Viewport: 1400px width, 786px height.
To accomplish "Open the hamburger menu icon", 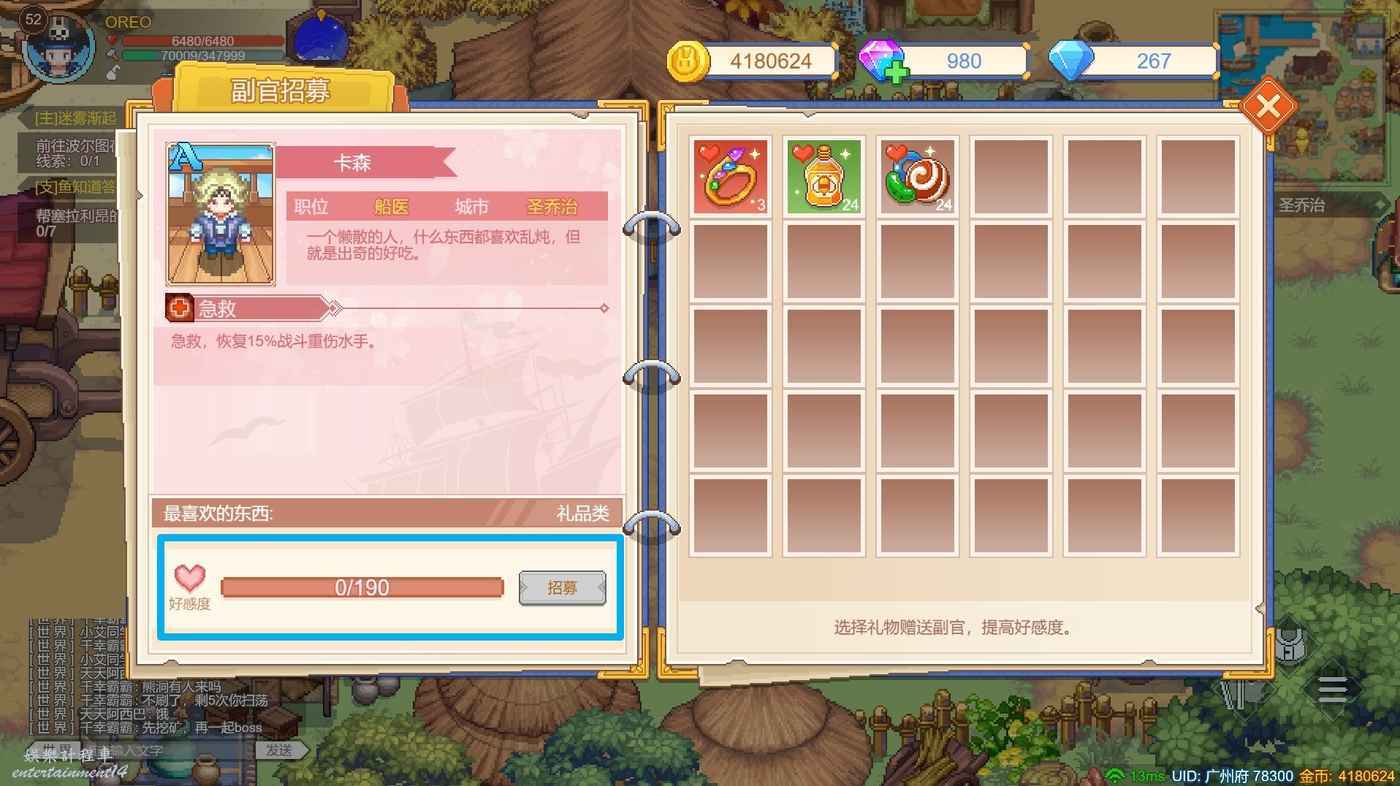I will [1332, 689].
